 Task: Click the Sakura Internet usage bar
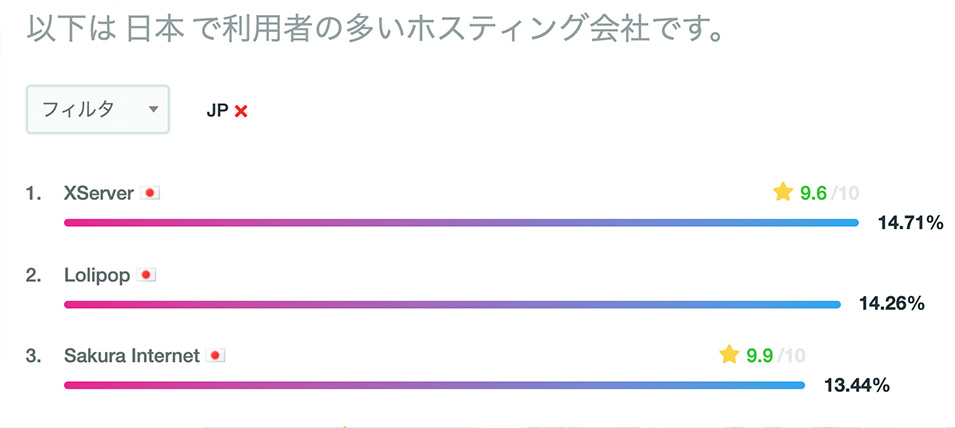[x=434, y=385]
